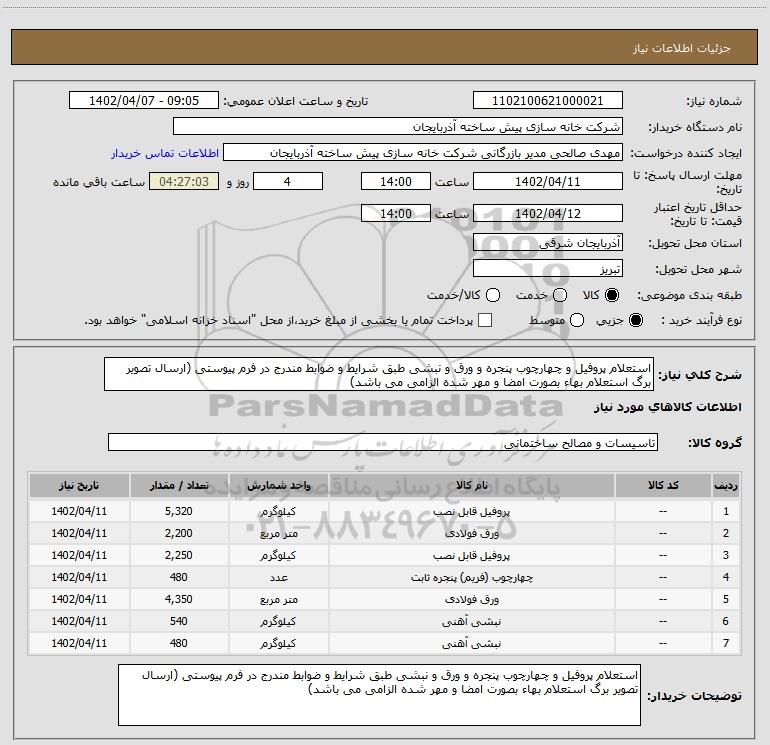Click row 2 item ورق فولادی
770x745 pixels.
471,533
